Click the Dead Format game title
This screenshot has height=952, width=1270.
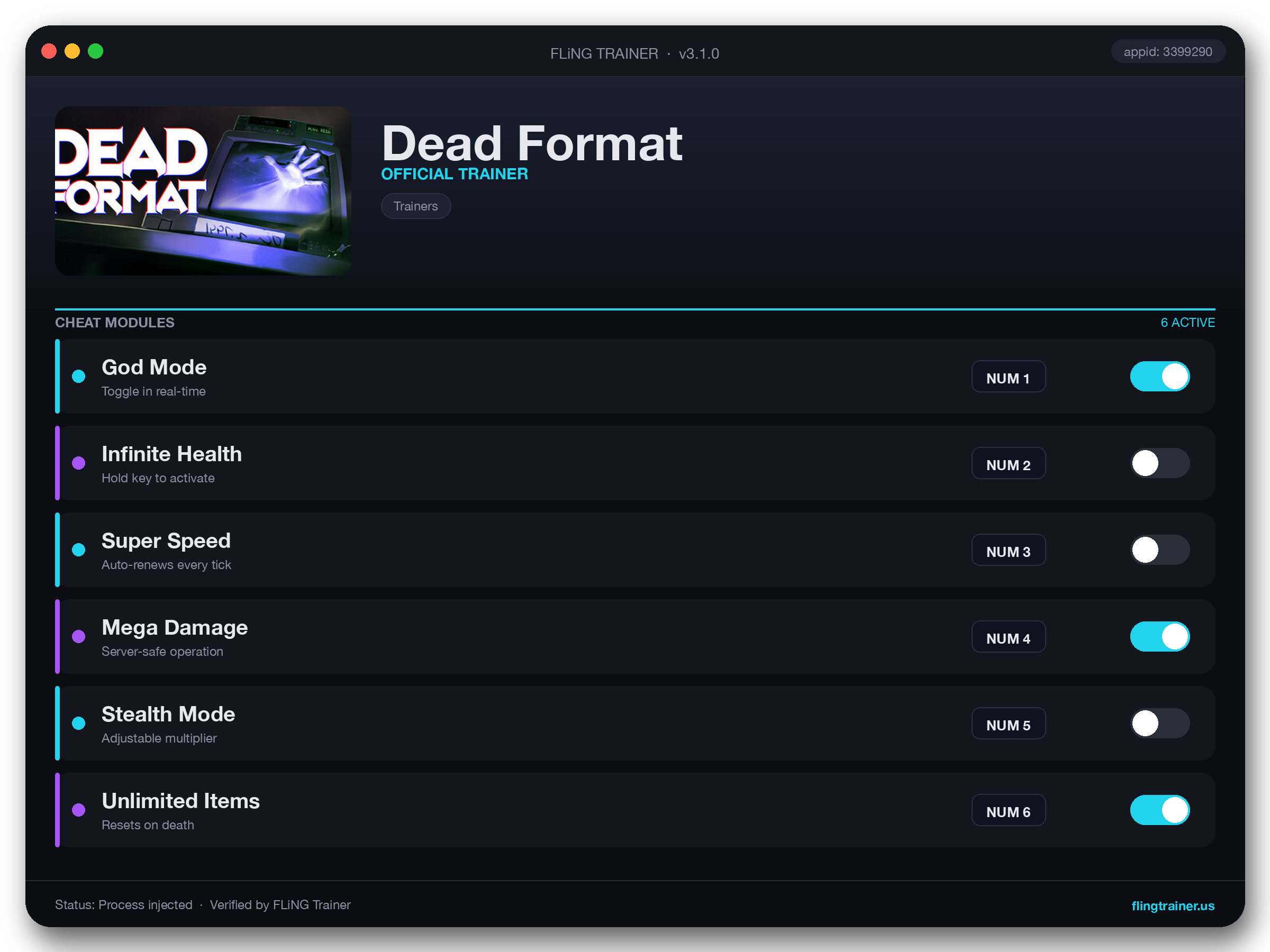point(532,143)
